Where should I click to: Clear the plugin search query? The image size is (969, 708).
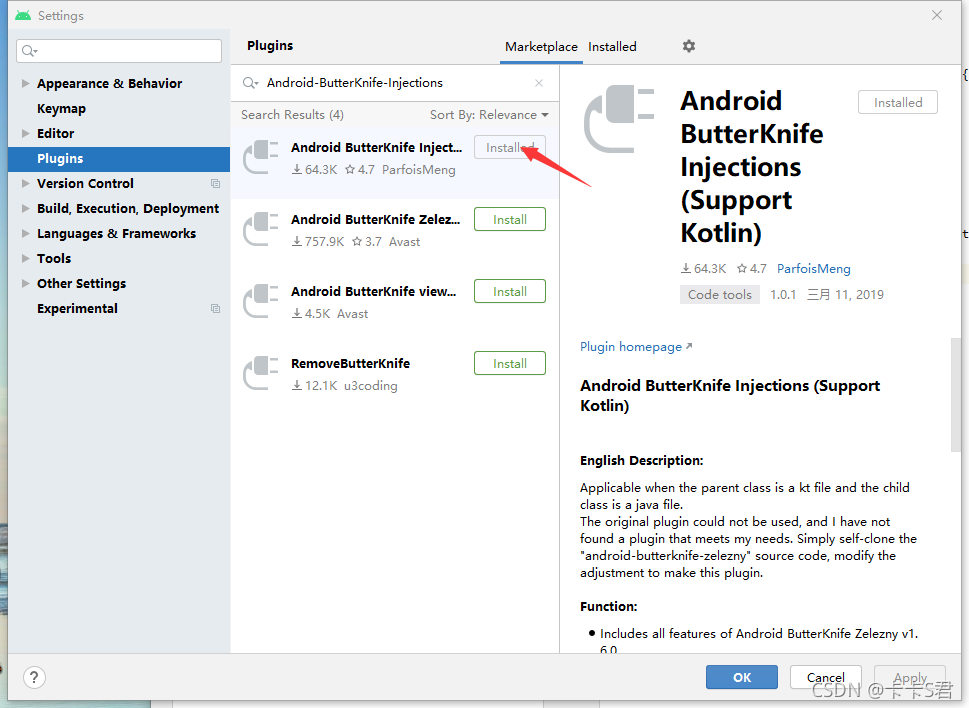click(539, 83)
